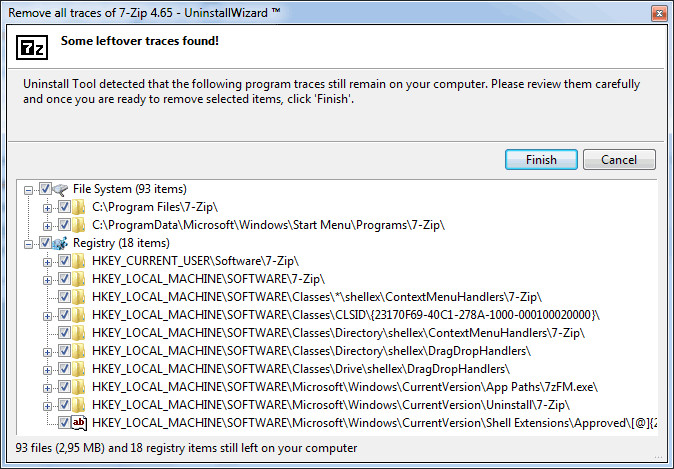Click the 7z application logo icon
The height and width of the screenshot is (469, 674).
tap(32, 47)
